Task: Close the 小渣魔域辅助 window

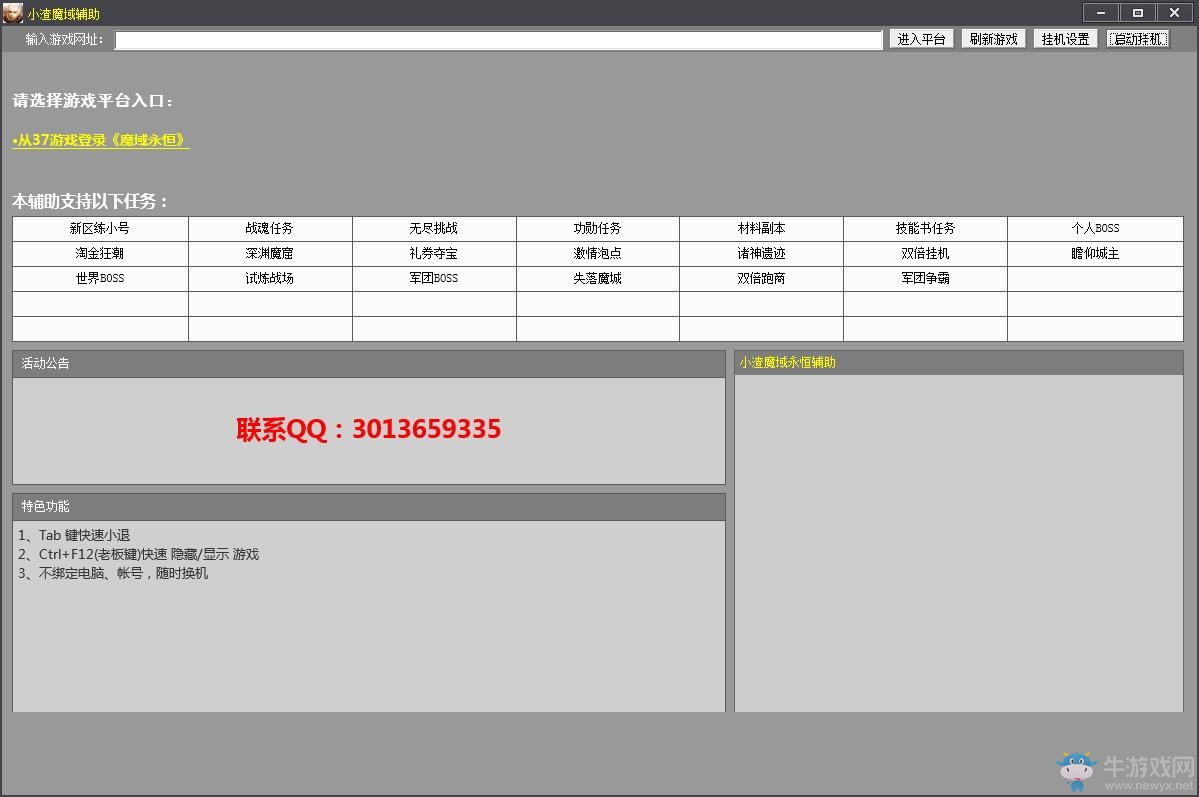Action: tap(1175, 12)
